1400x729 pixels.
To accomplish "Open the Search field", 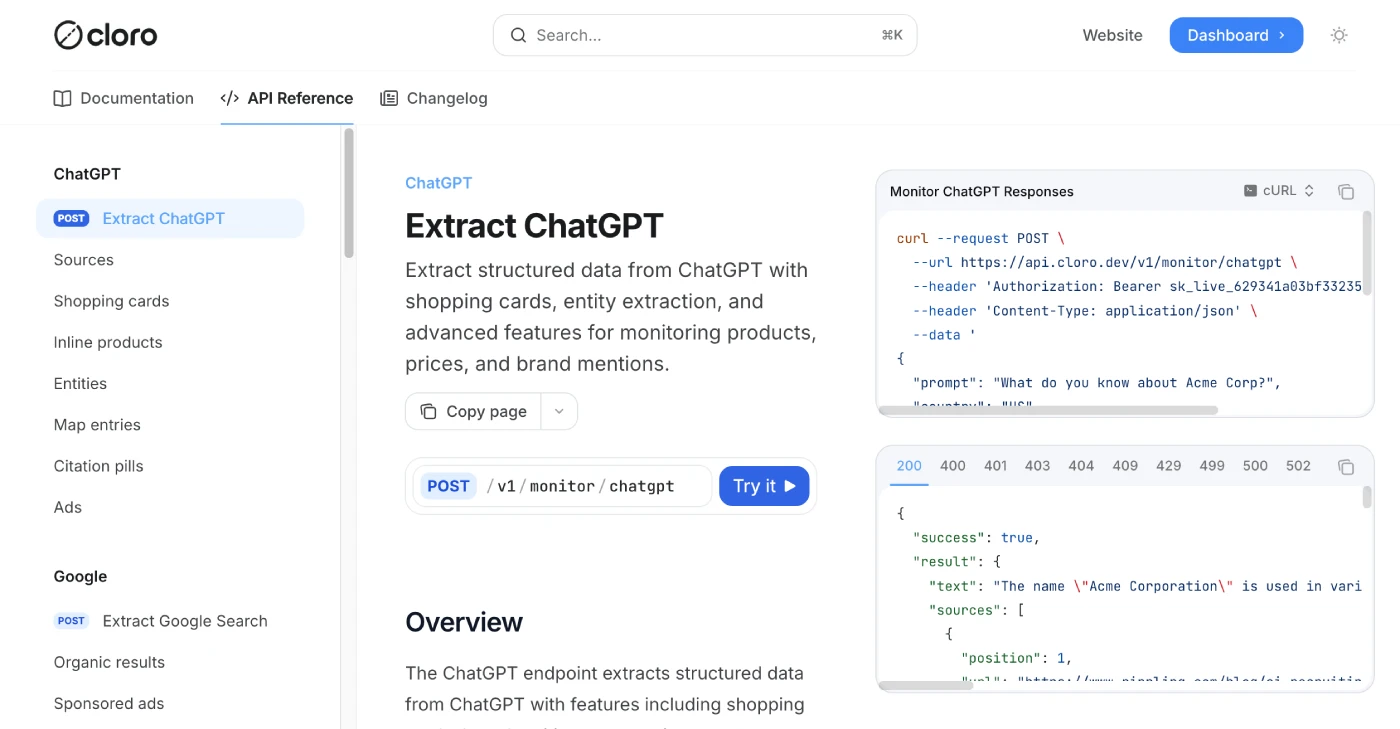I will tap(705, 35).
